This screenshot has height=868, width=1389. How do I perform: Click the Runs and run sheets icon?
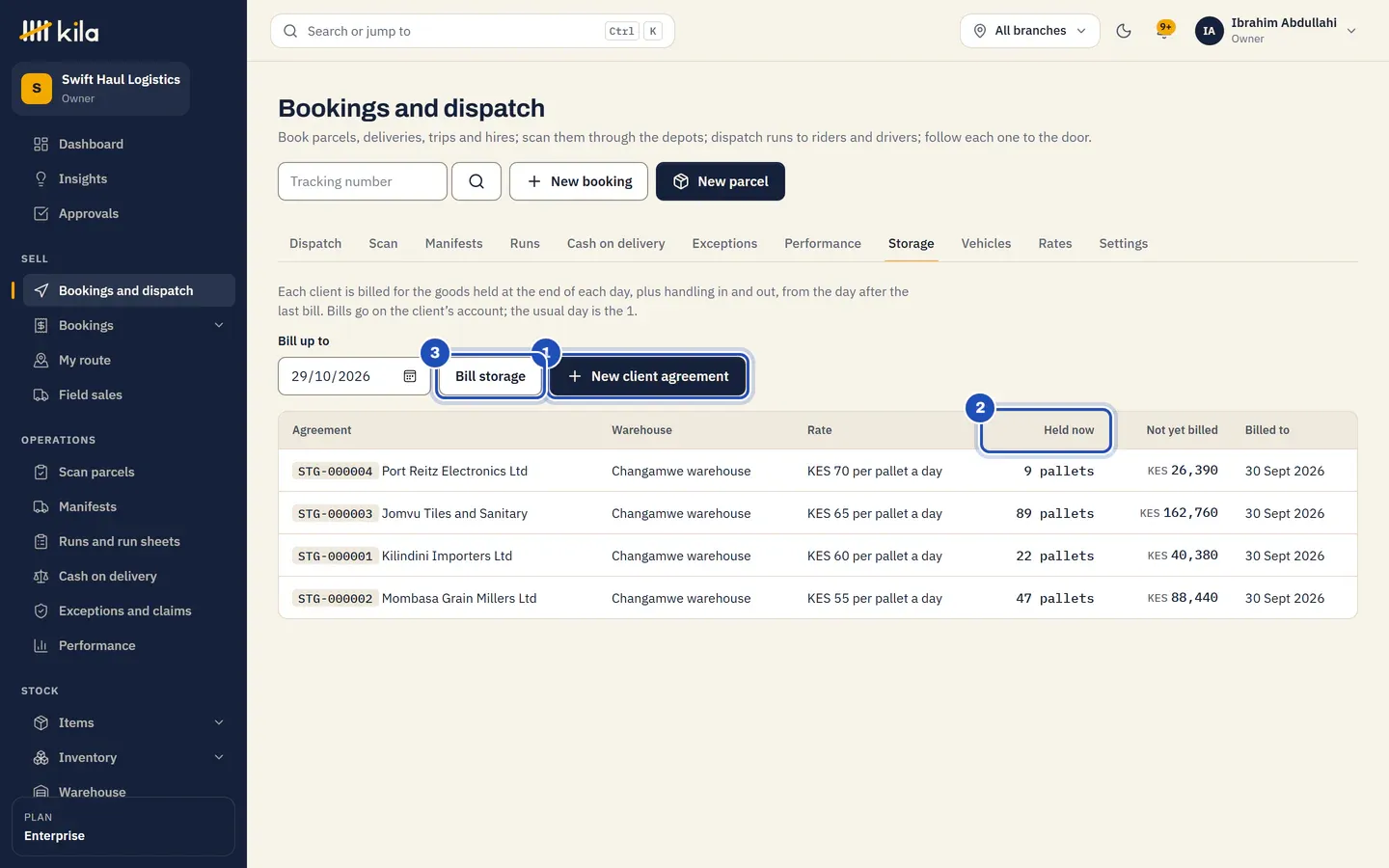tap(41, 541)
